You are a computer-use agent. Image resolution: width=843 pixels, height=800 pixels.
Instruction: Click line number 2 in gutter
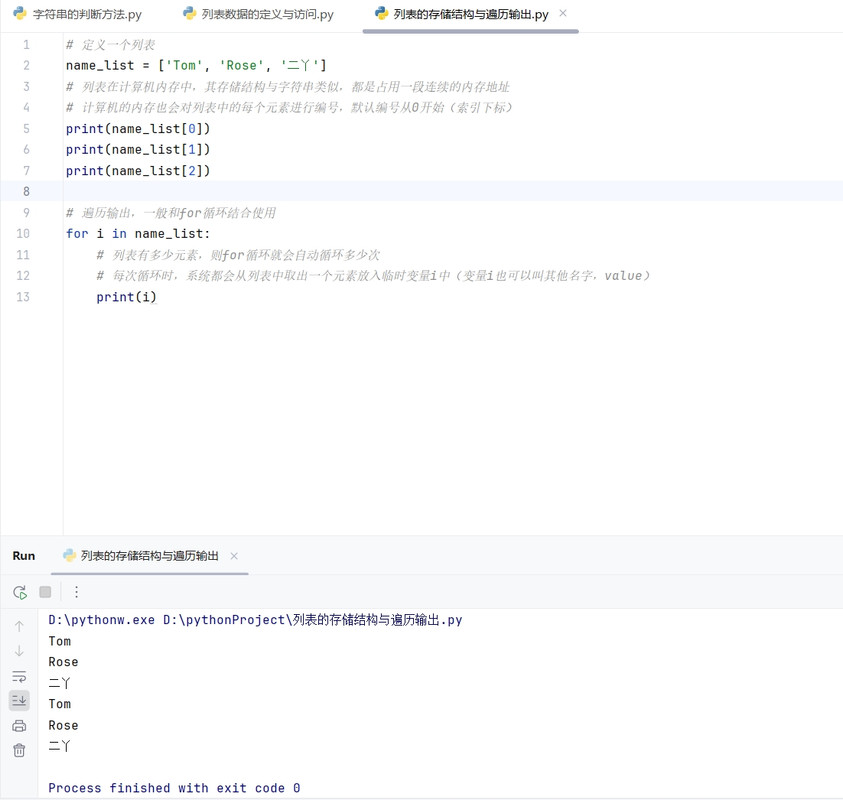click(26, 66)
